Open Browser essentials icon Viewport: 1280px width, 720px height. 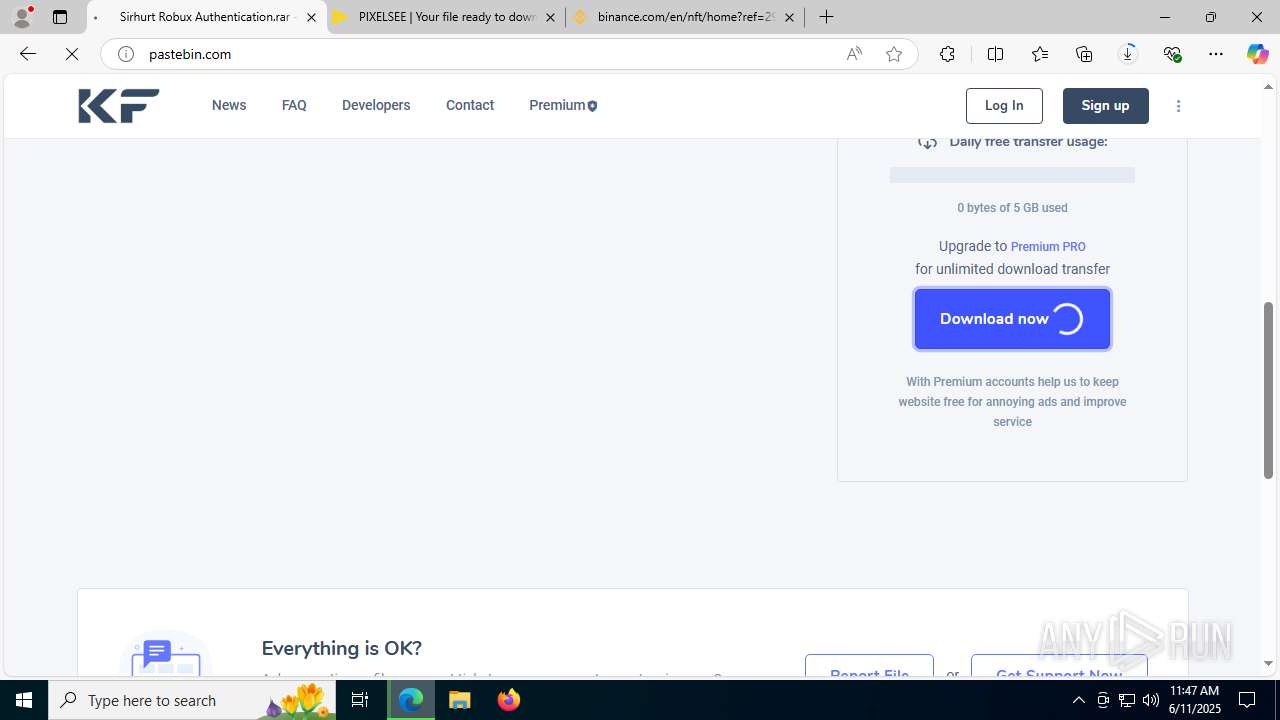1172,54
